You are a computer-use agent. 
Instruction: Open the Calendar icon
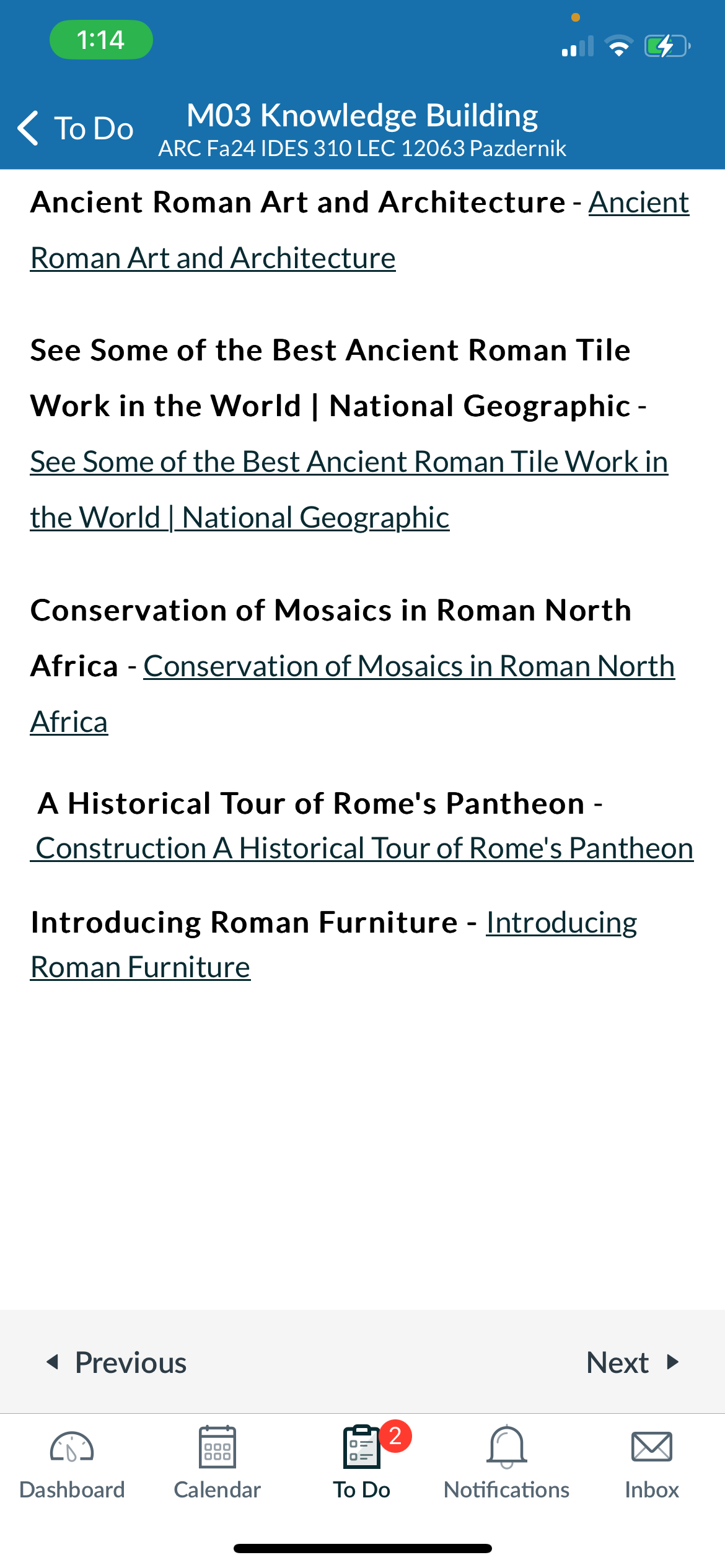tap(217, 1447)
